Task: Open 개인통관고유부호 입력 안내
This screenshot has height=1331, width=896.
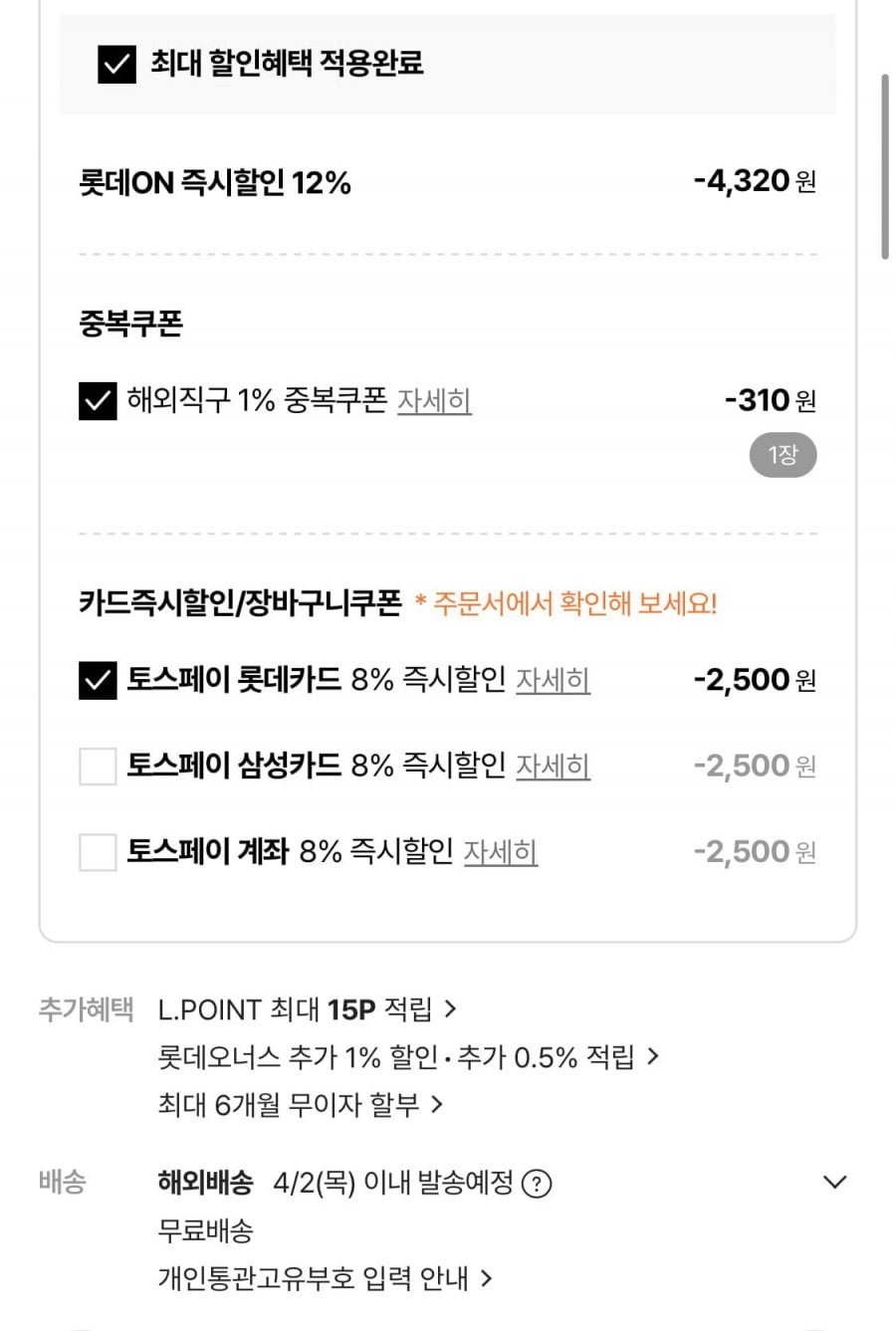Action: coord(325,1278)
